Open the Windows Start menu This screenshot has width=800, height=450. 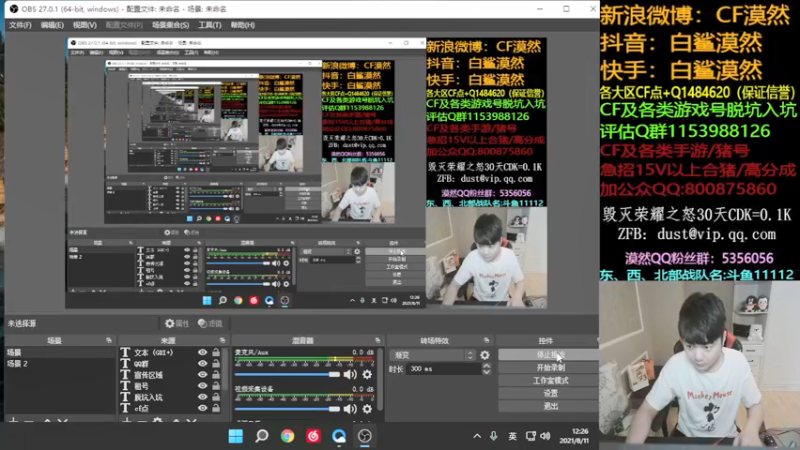tap(236, 436)
